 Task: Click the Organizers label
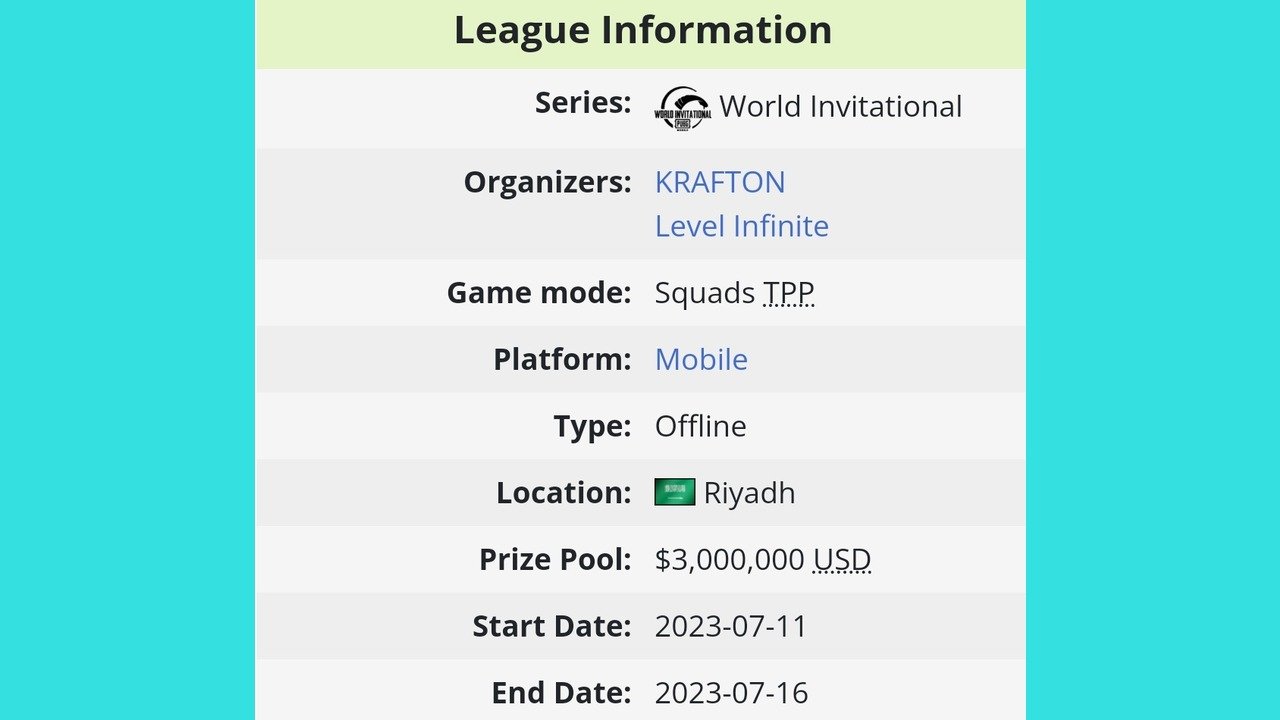(548, 182)
